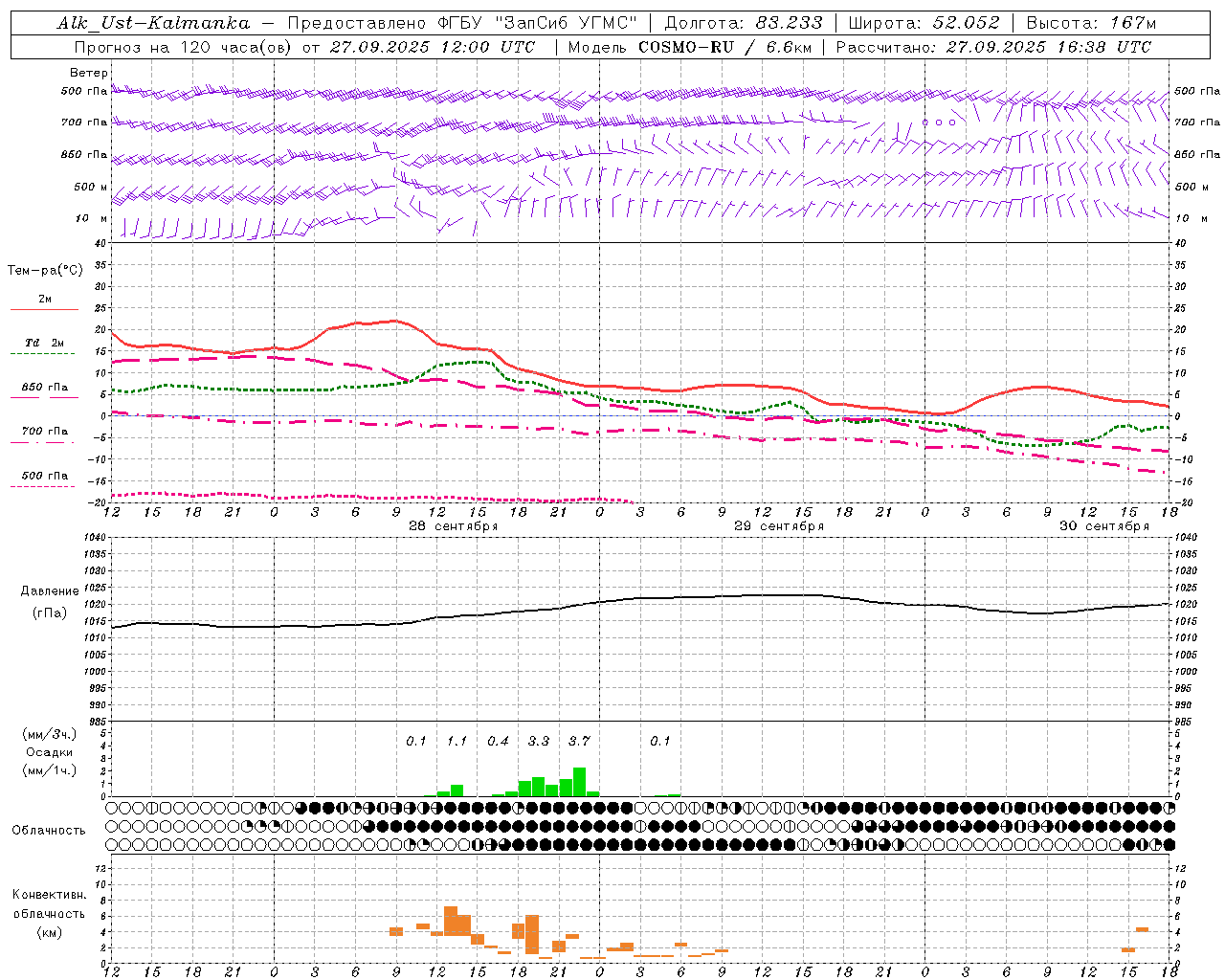Click the '850 гПа' temperature legend entry
1225x980 pixels.
pyautogui.click(x=45, y=388)
